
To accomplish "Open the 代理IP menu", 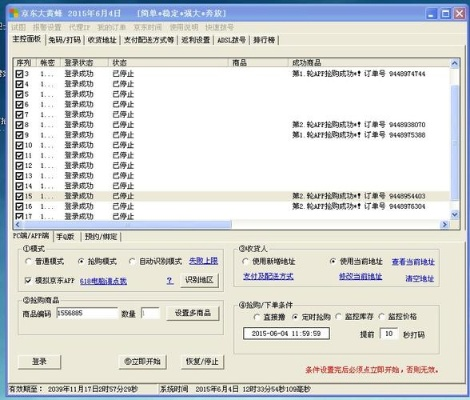I will coord(79,27).
